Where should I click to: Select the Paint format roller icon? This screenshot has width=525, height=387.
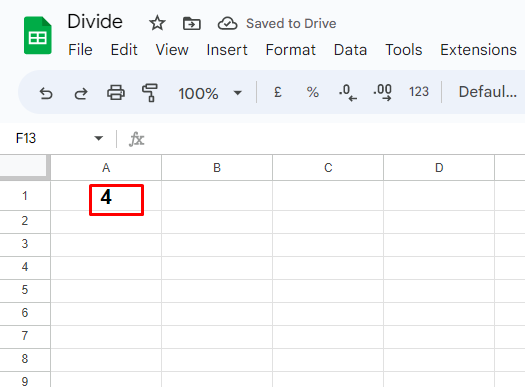coord(150,93)
